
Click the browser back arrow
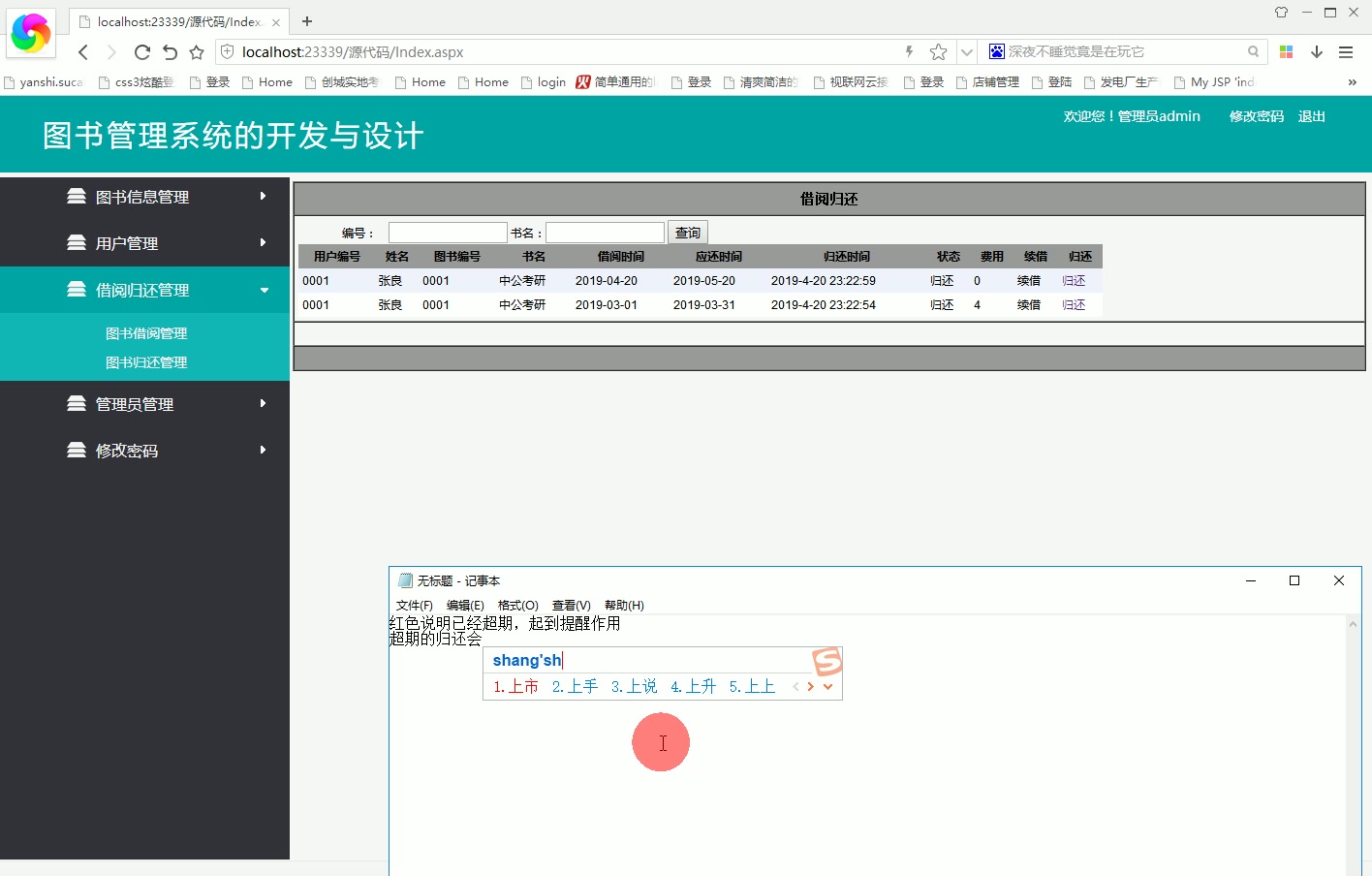[x=83, y=52]
